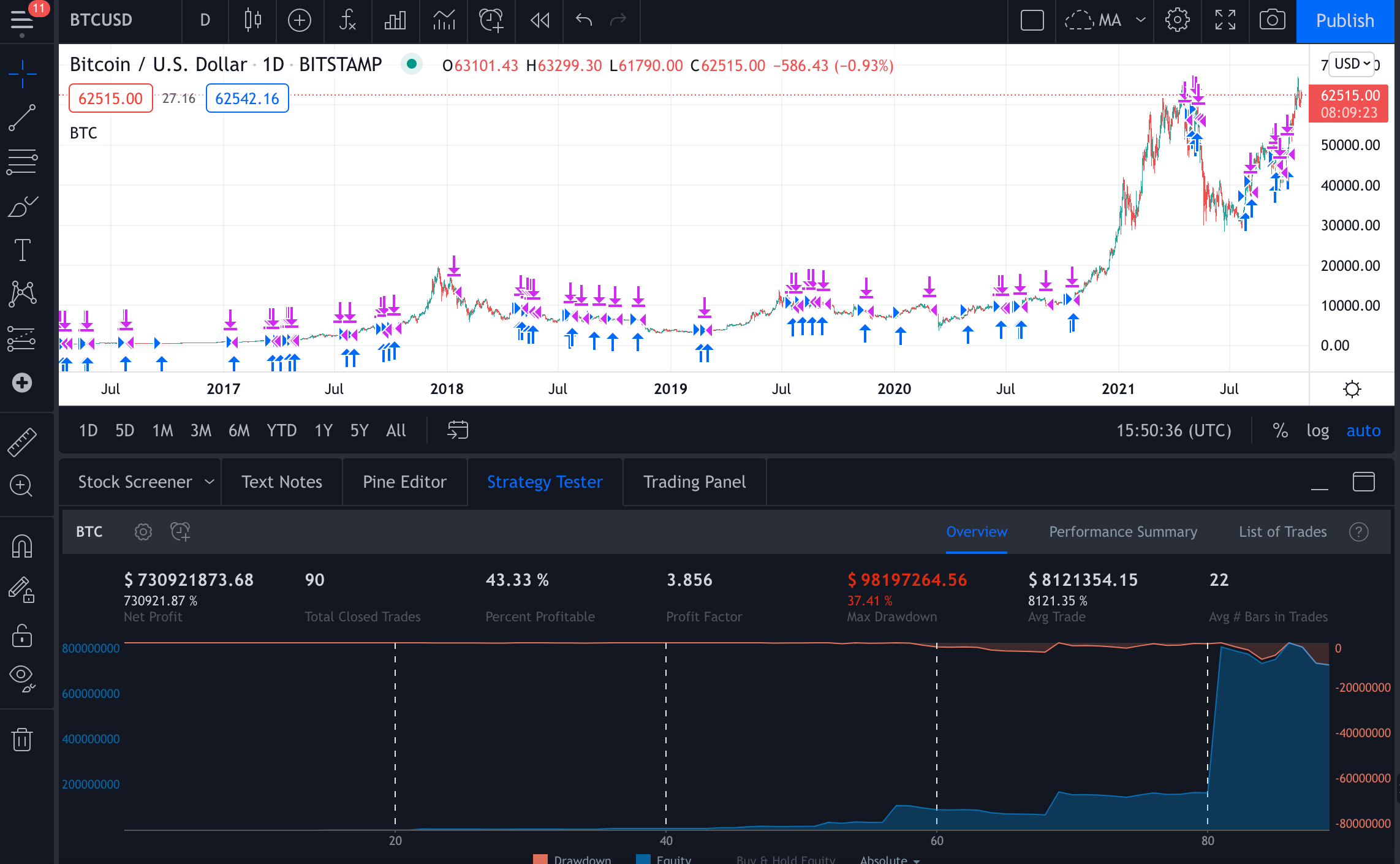Click the blue Publish button

1345,20
